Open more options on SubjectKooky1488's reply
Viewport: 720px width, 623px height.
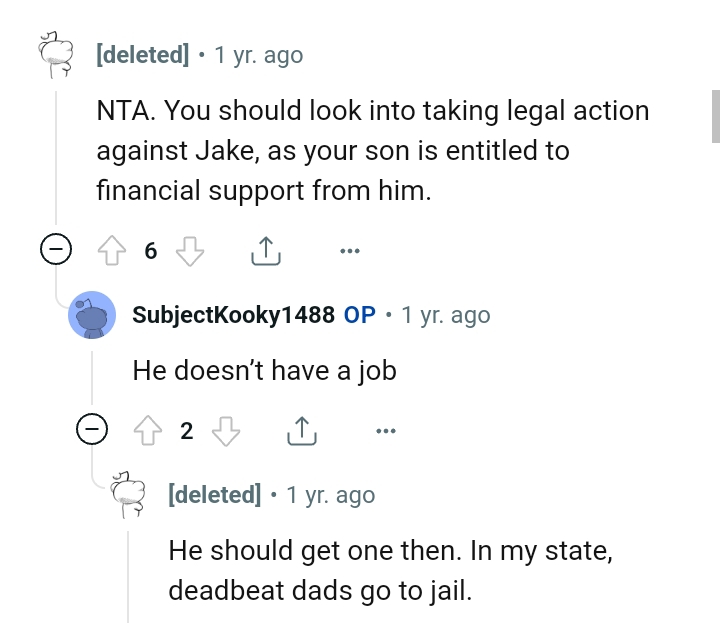pos(385,431)
